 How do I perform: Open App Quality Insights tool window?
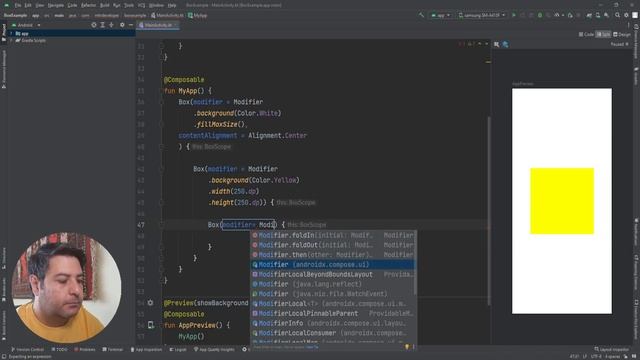click(x=214, y=349)
